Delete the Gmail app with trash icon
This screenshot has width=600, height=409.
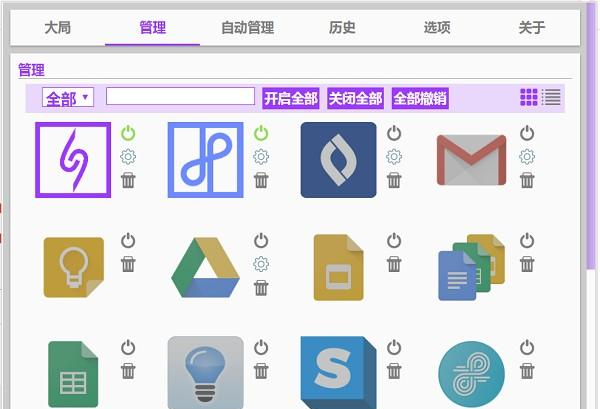(527, 180)
